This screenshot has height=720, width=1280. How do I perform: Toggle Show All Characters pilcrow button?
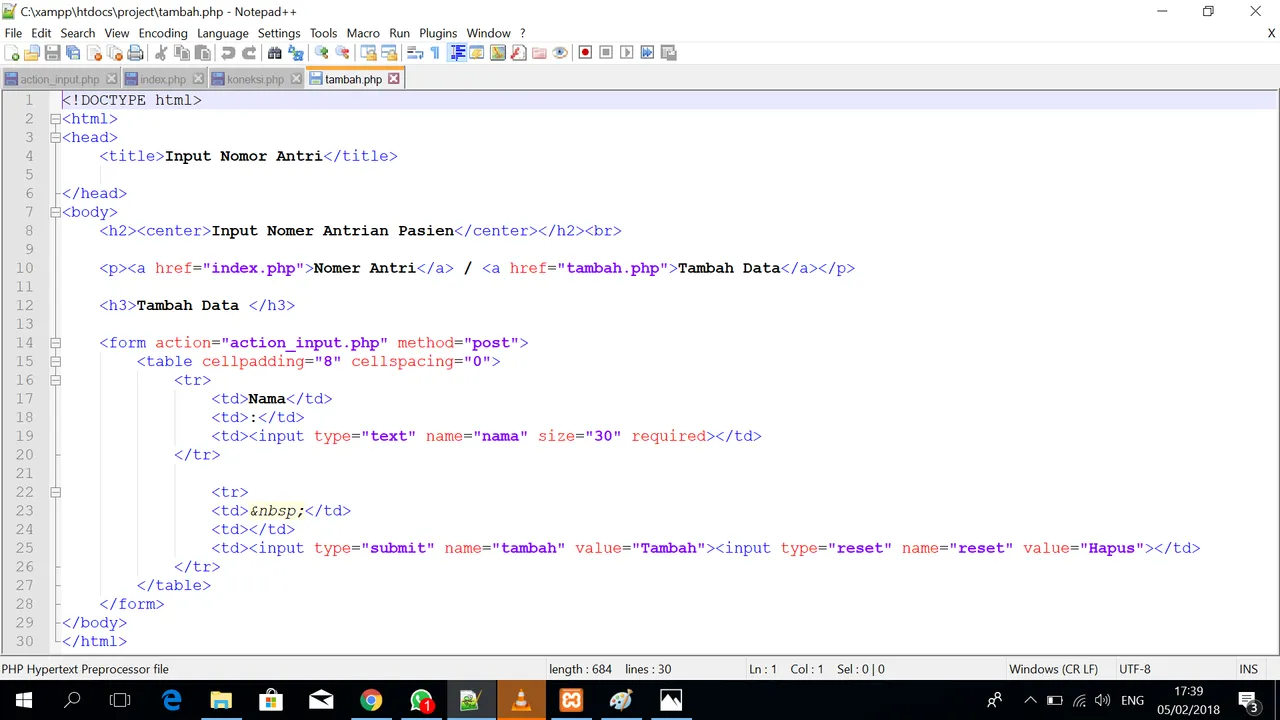[435, 52]
